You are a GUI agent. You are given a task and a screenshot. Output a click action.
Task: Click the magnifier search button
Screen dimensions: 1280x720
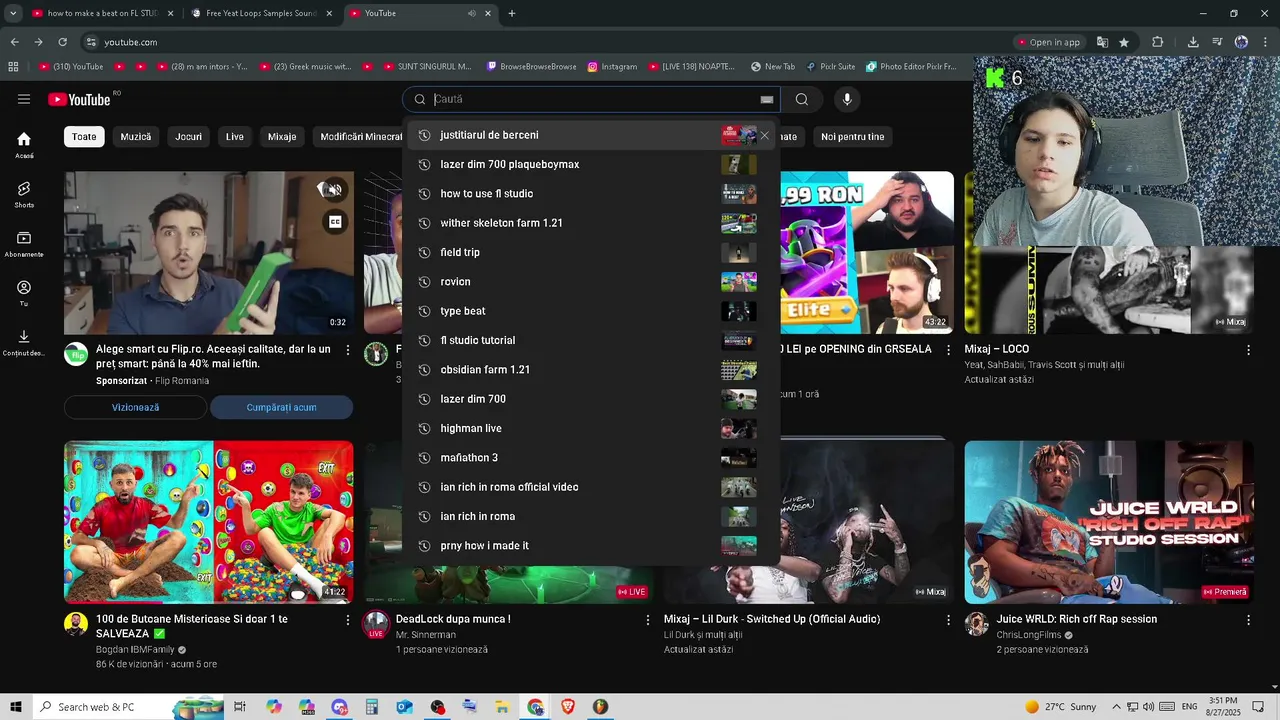802,99
